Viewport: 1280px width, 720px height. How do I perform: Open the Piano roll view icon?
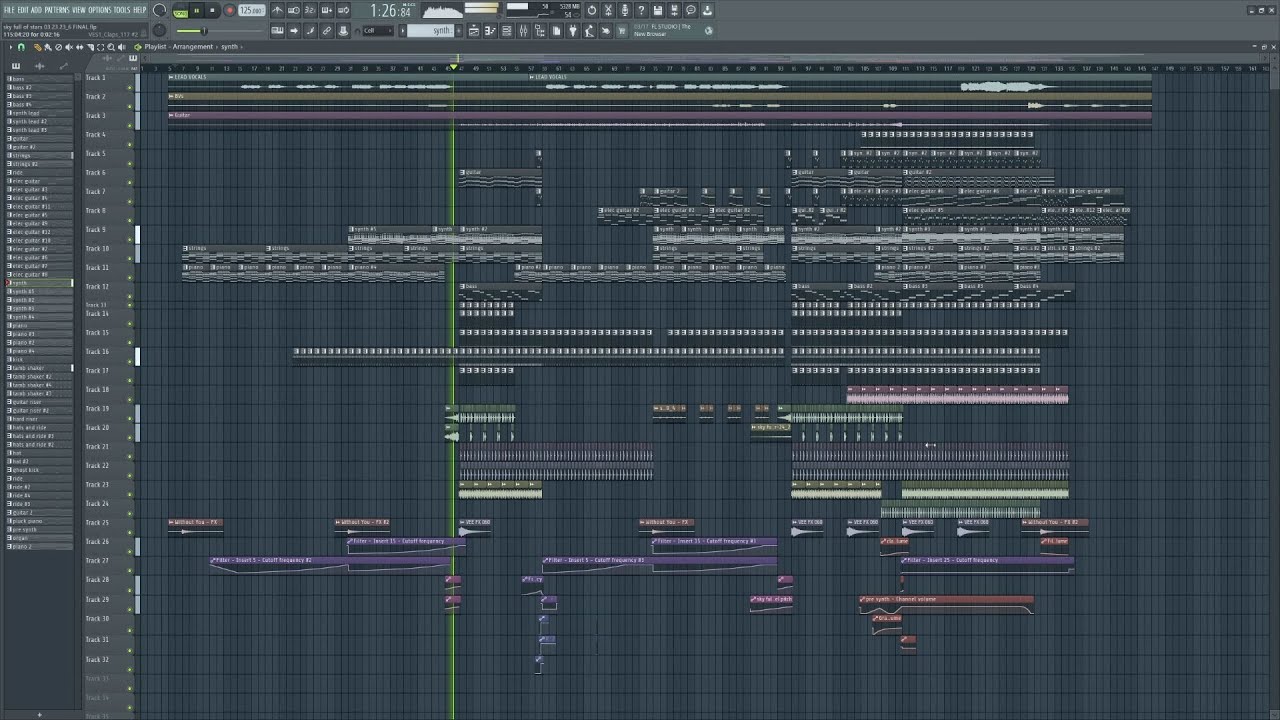[490, 30]
